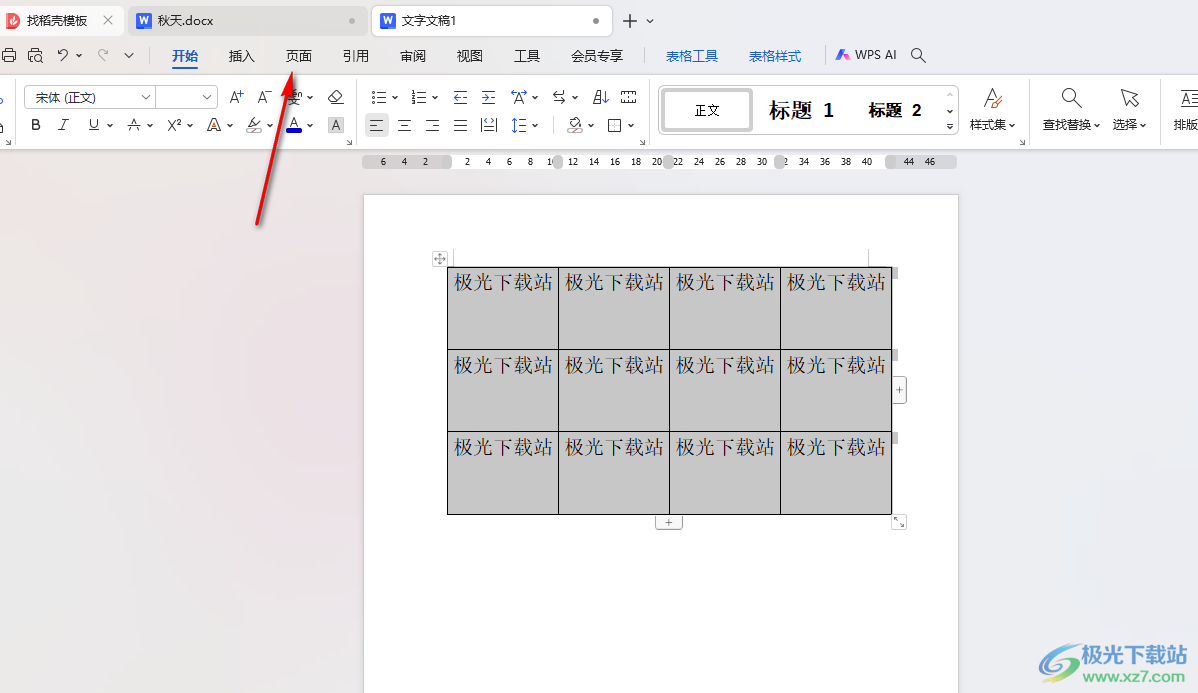Expand the underline style dropdown arrow
The width and height of the screenshot is (1198, 693).
coord(110,125)
